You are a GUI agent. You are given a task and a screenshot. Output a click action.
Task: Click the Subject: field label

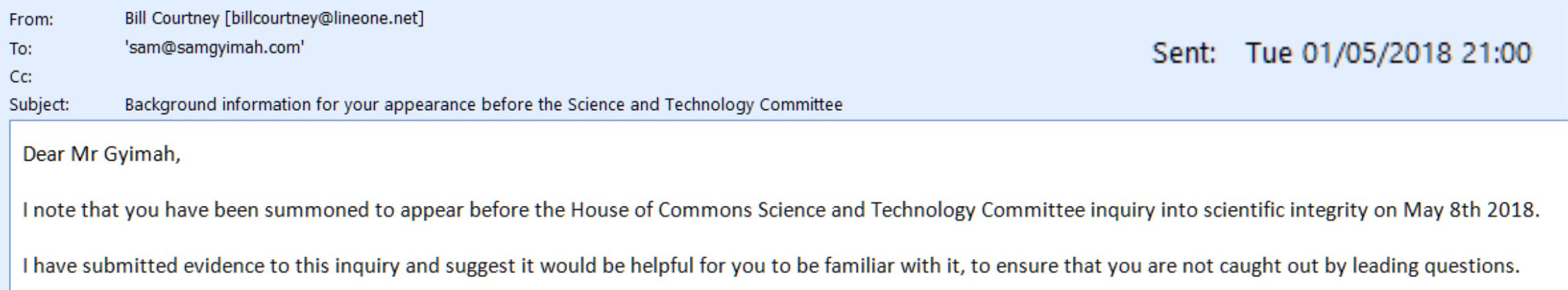[x=39, y=105]
